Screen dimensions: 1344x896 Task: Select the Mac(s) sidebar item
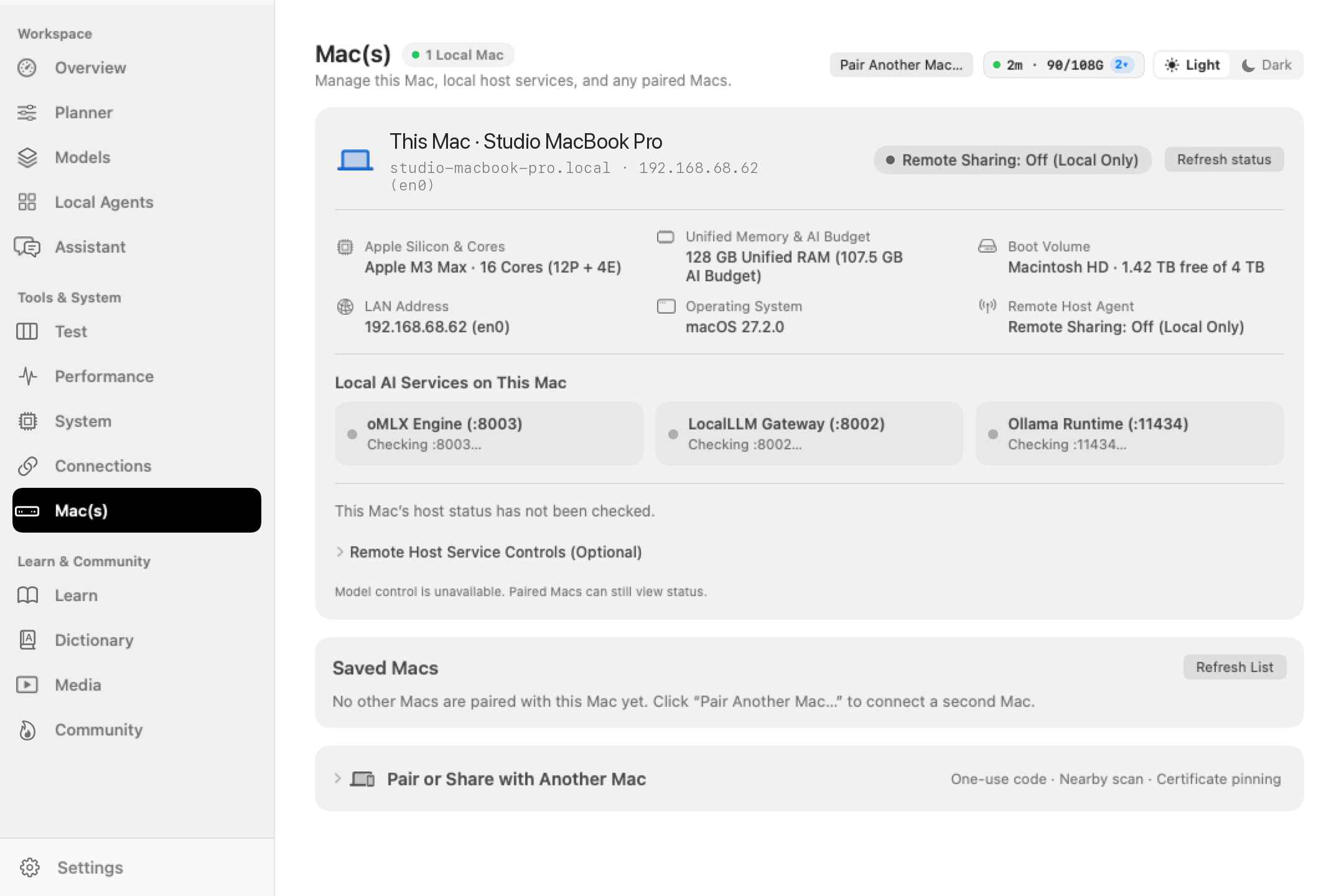click(137, 510)
